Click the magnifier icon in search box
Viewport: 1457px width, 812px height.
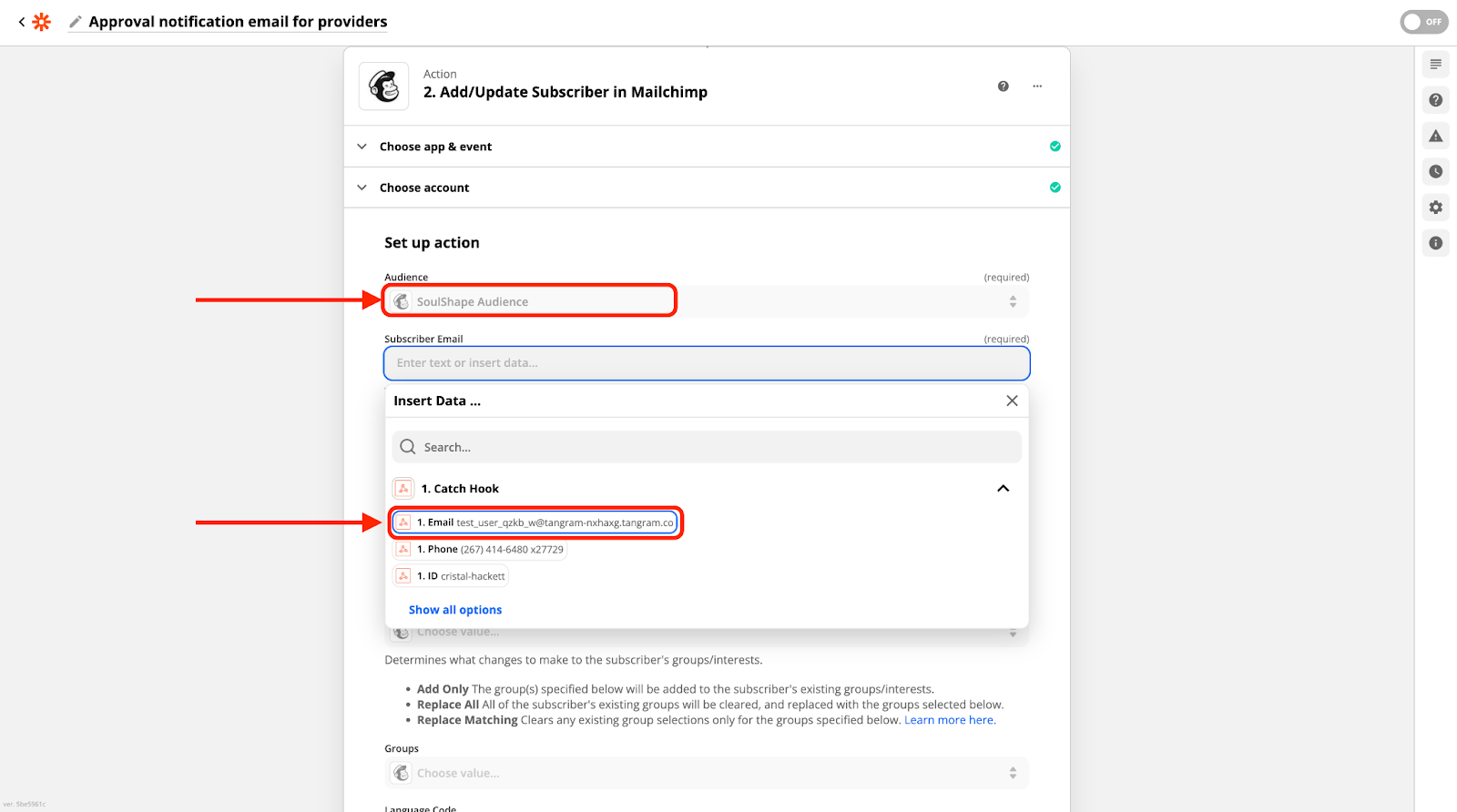[408, 447]
